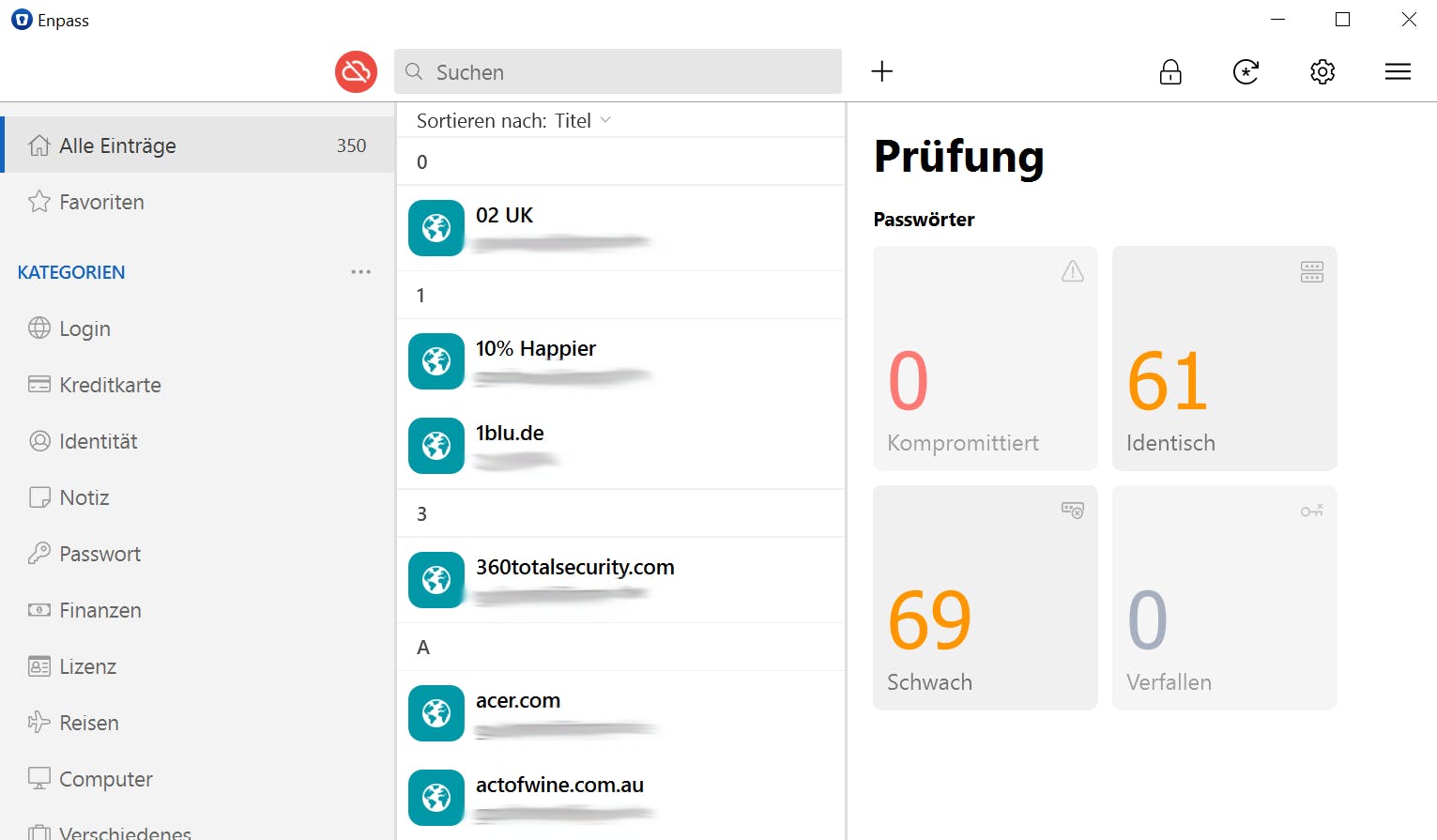
Task: Maximize the Enpass window
Action: pos(1342,20)
